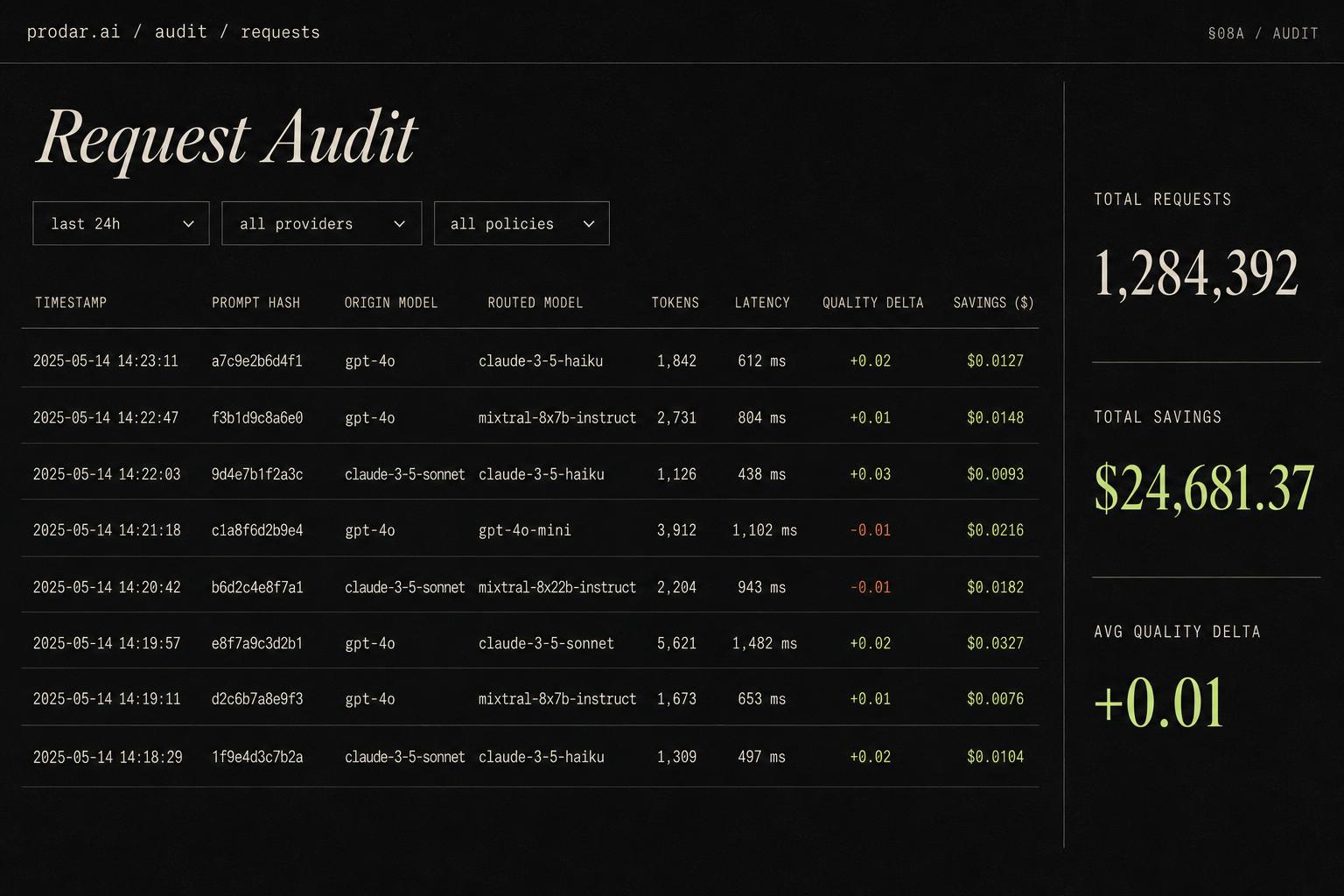This screenshot has height=896, width=1344.
Task: Sort by the TIMESTAMP column header
Action: 71,303
